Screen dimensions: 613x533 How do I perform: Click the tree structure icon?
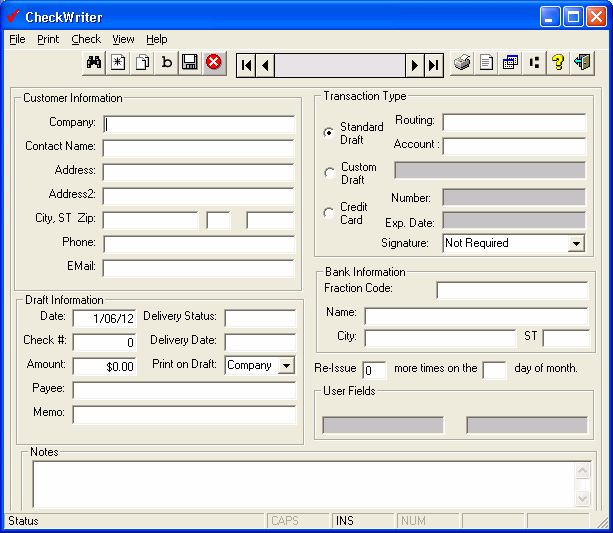pyautogui.click(x=534, y=63)
